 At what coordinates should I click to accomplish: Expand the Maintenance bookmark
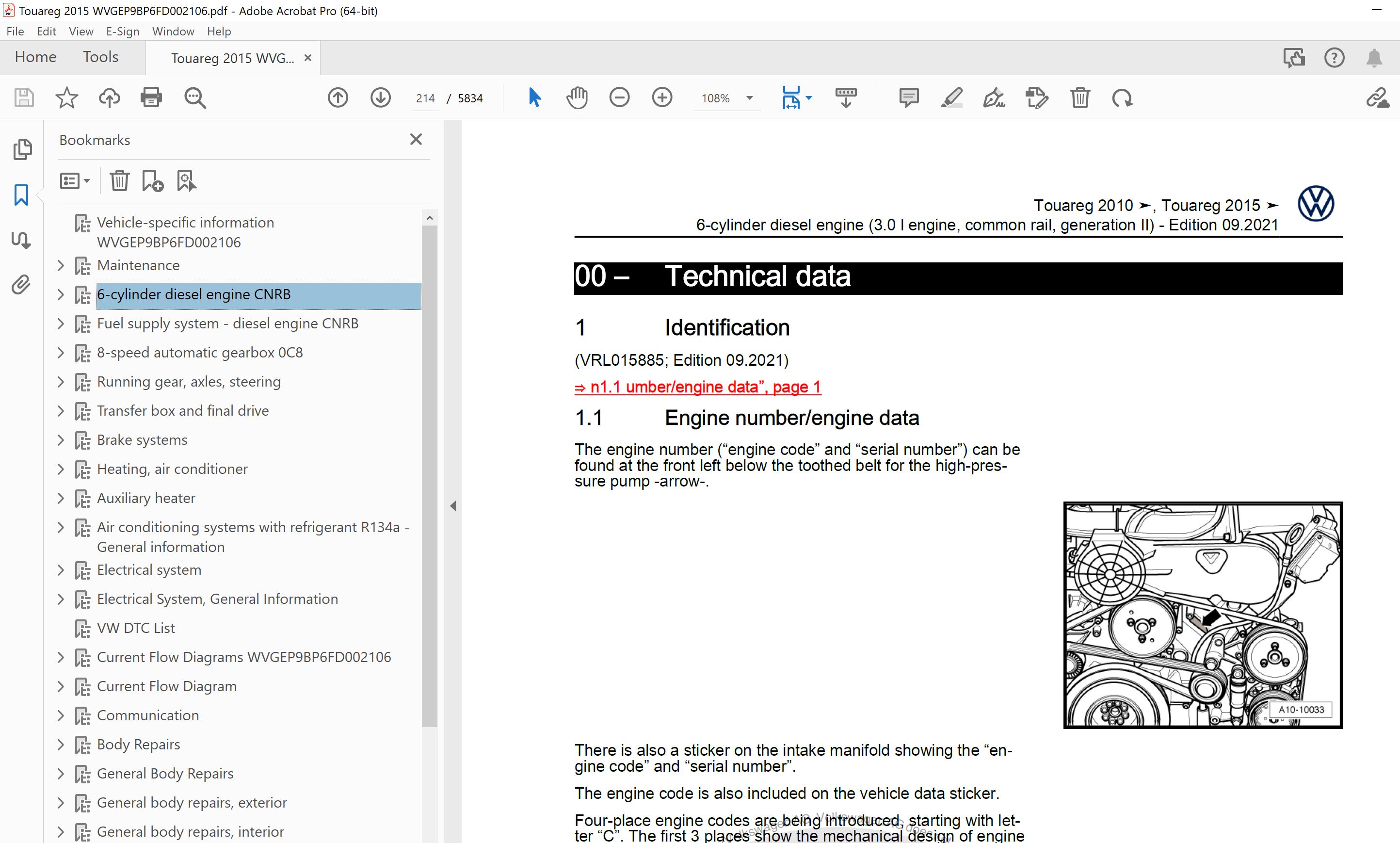pyautogui.click(x=61, y=265)
